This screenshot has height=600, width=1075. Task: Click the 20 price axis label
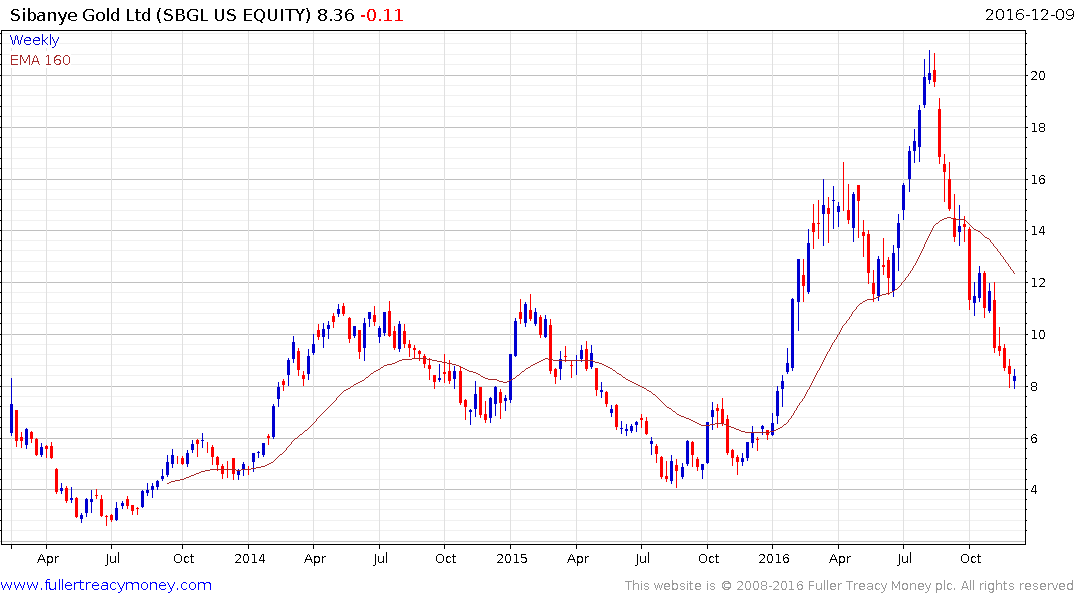1038,75
